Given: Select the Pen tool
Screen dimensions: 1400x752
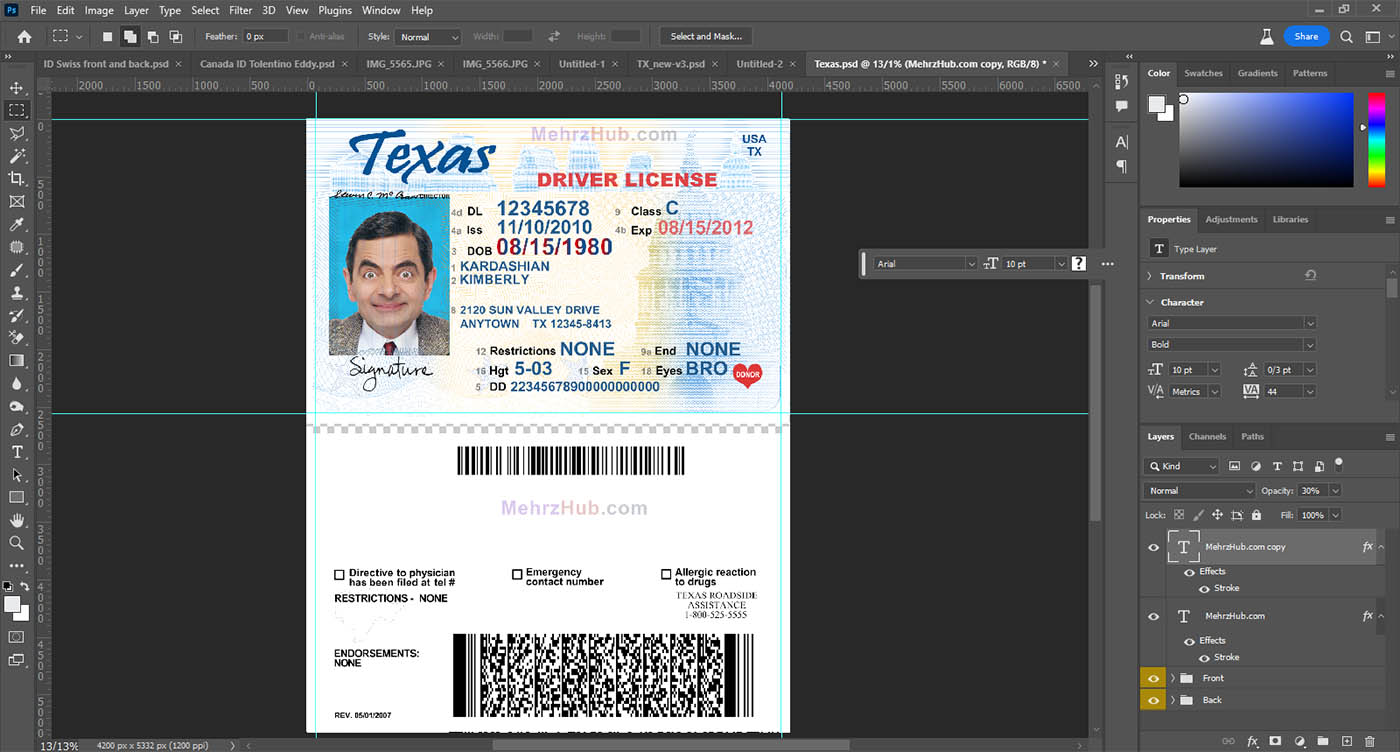Looking at the screenshot, I should coord(17,429).
